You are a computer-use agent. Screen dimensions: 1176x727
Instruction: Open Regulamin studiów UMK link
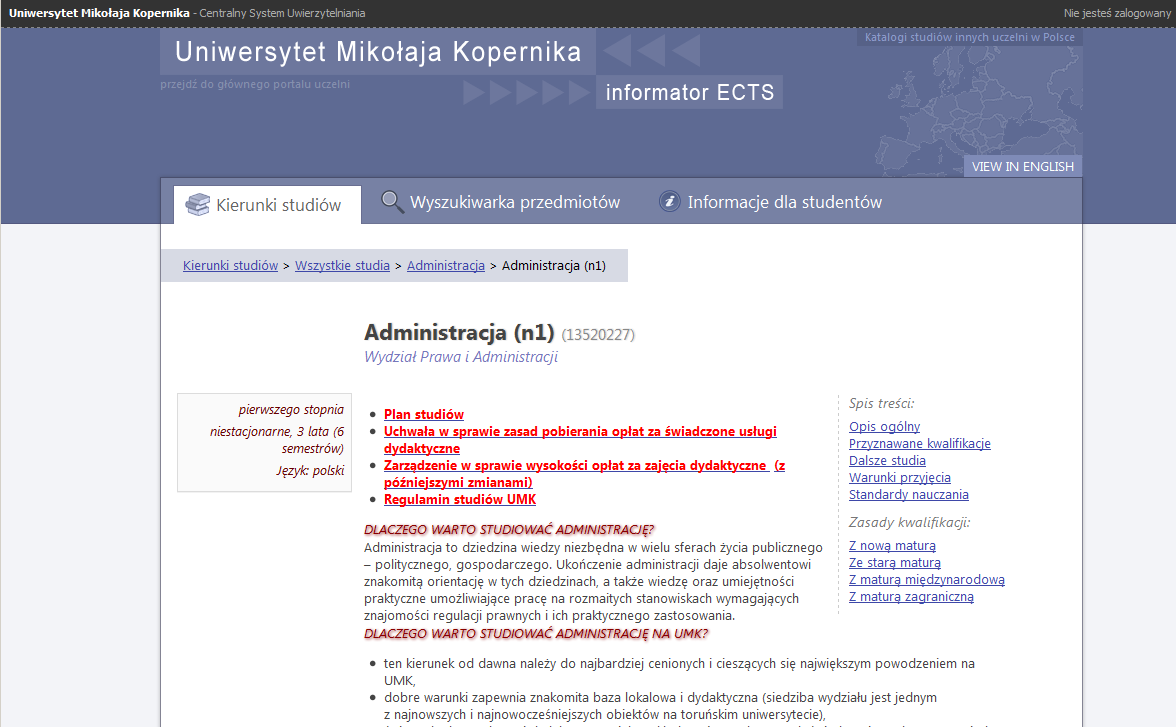click(x=460, y=500)
